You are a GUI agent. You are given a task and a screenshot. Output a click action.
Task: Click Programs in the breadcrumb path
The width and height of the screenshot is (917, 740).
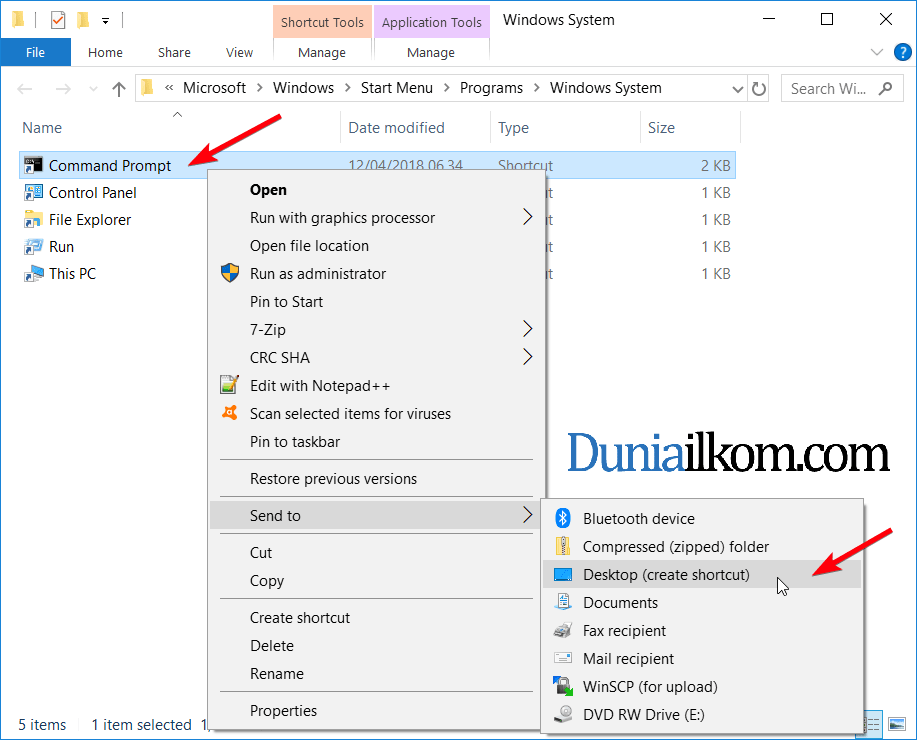pyautogui.click(x=491, y=88)
